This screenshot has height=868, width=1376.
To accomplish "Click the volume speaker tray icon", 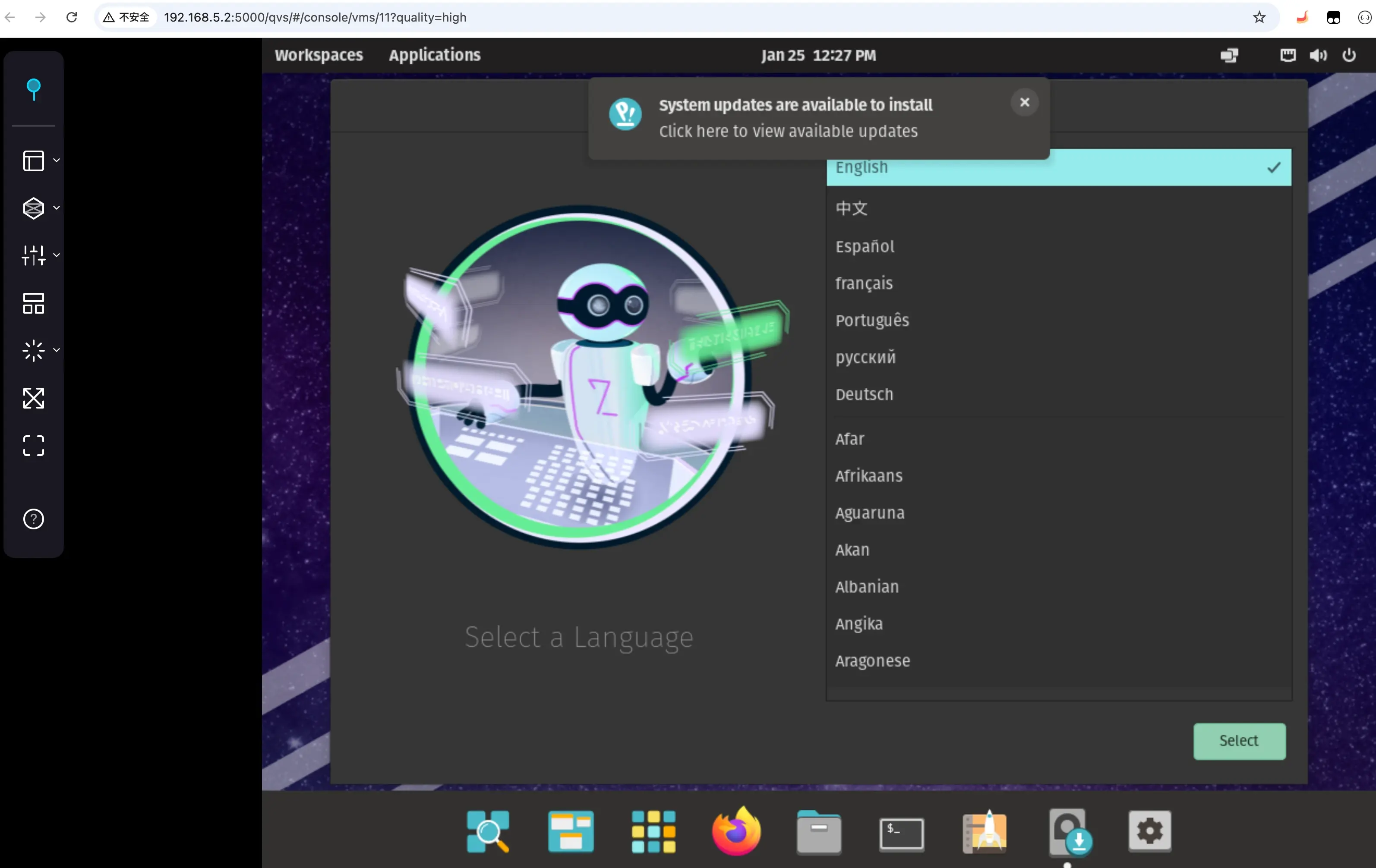I will click(x=1318, y=55).
